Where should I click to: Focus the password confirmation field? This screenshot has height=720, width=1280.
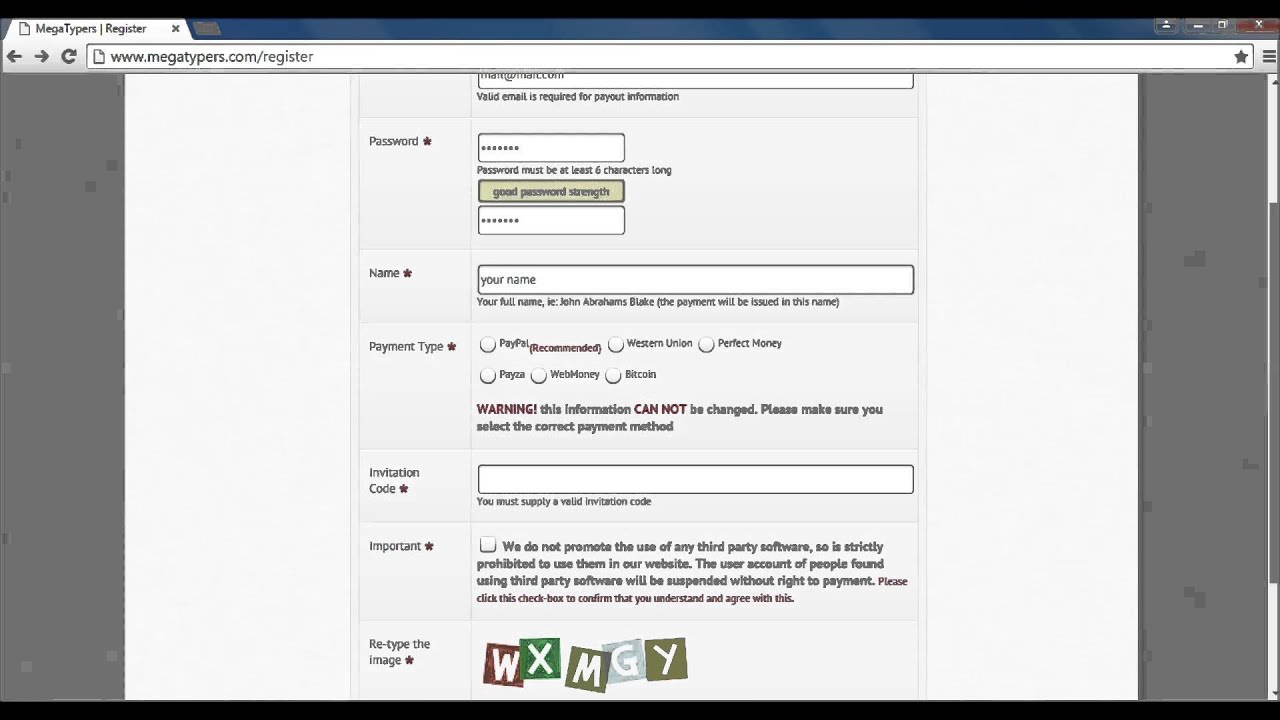551,220
